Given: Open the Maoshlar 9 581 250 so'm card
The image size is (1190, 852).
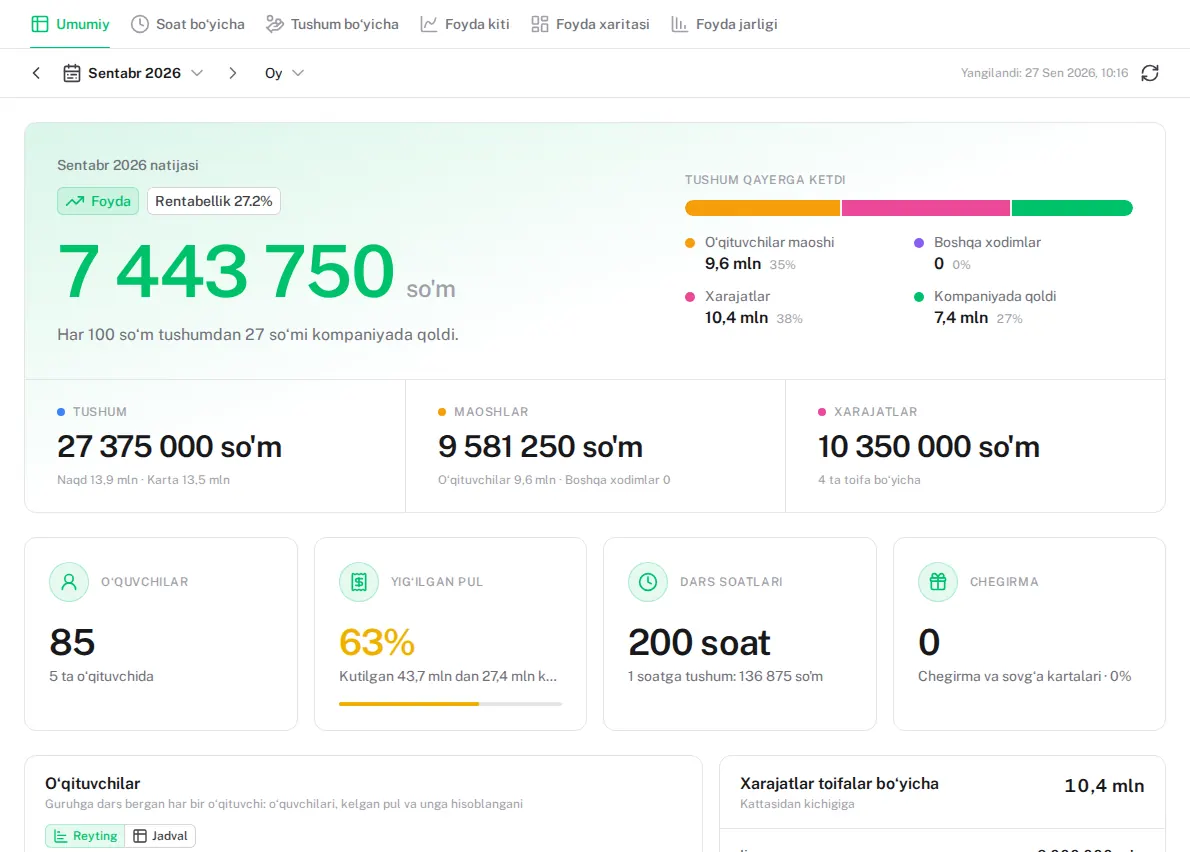Looking at the screenshot, I should [x=595, y=446].
